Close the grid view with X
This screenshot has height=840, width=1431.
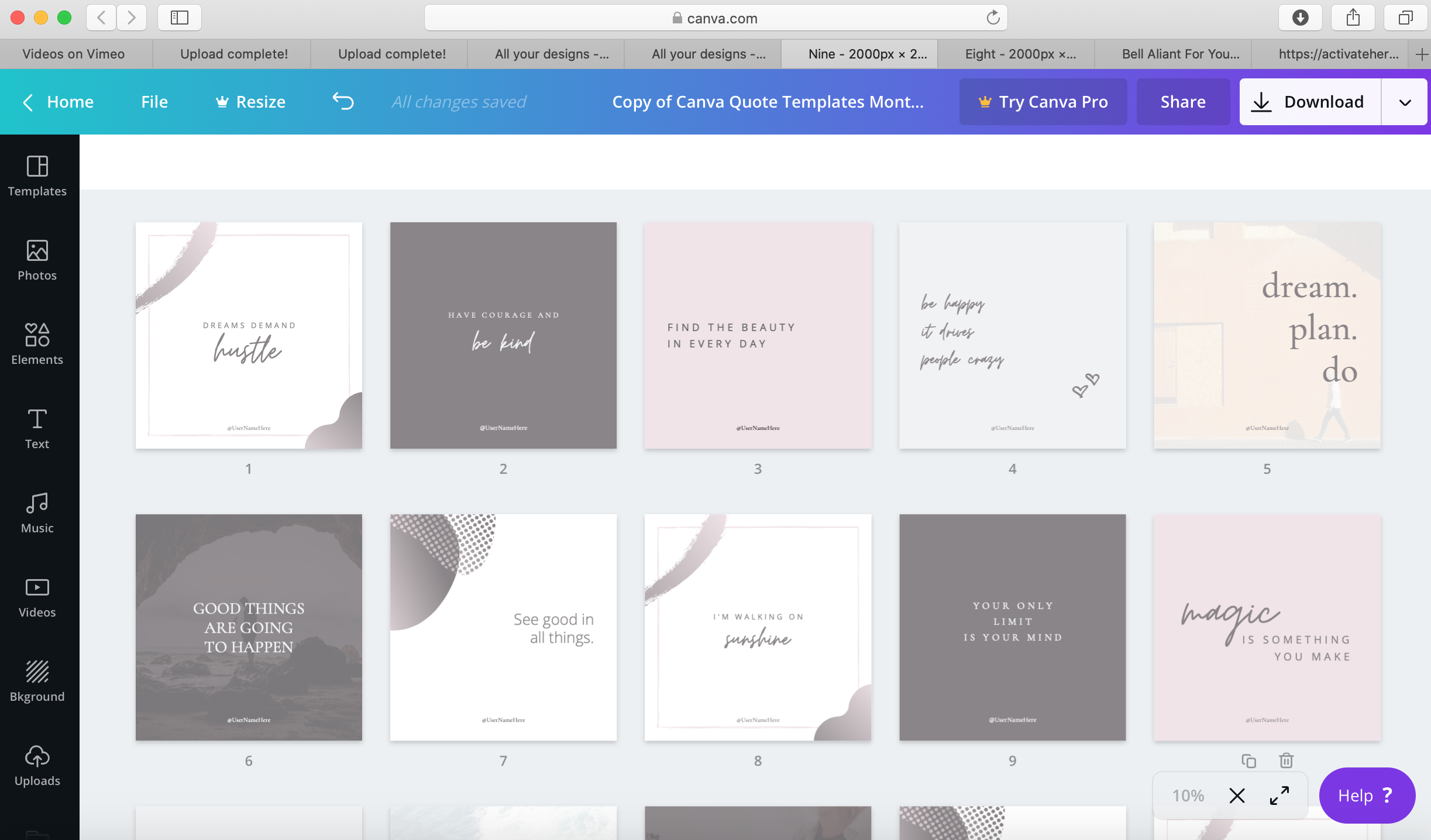tap(1237, 796)
